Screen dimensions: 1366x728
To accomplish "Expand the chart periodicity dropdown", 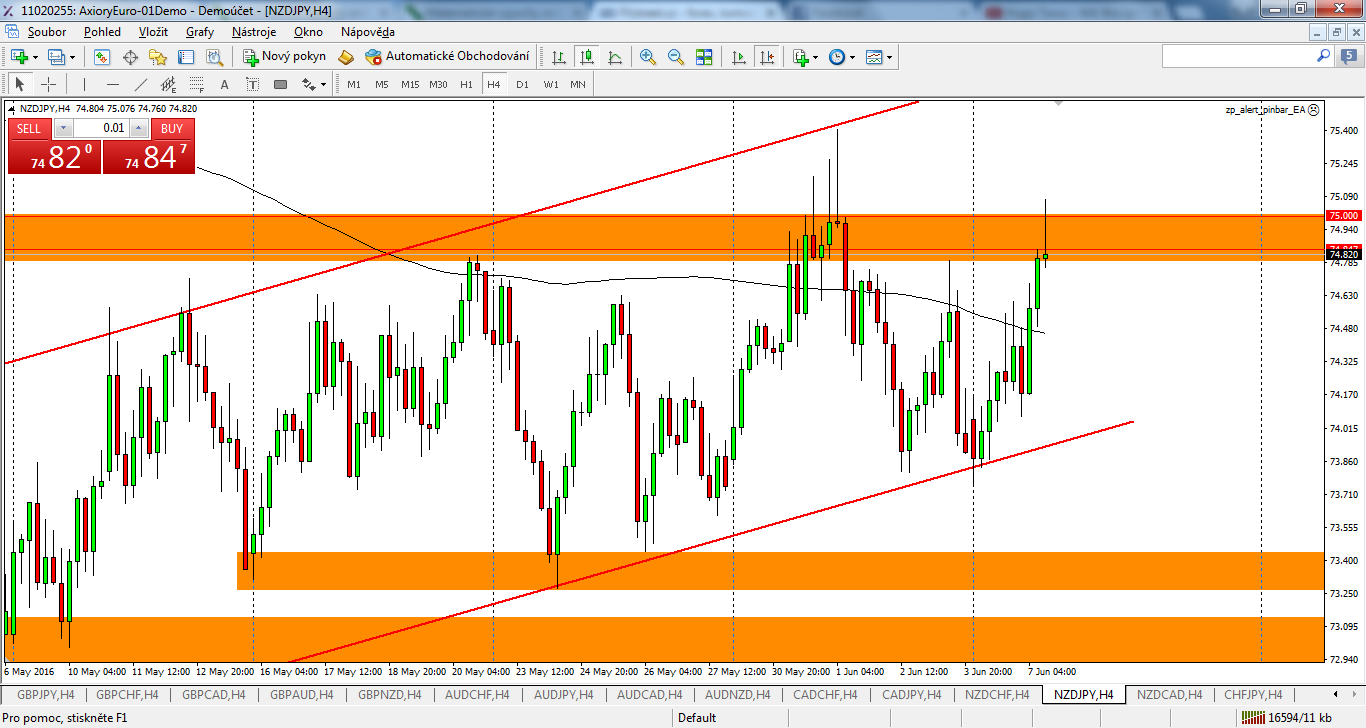I will (x=842, y=57).
